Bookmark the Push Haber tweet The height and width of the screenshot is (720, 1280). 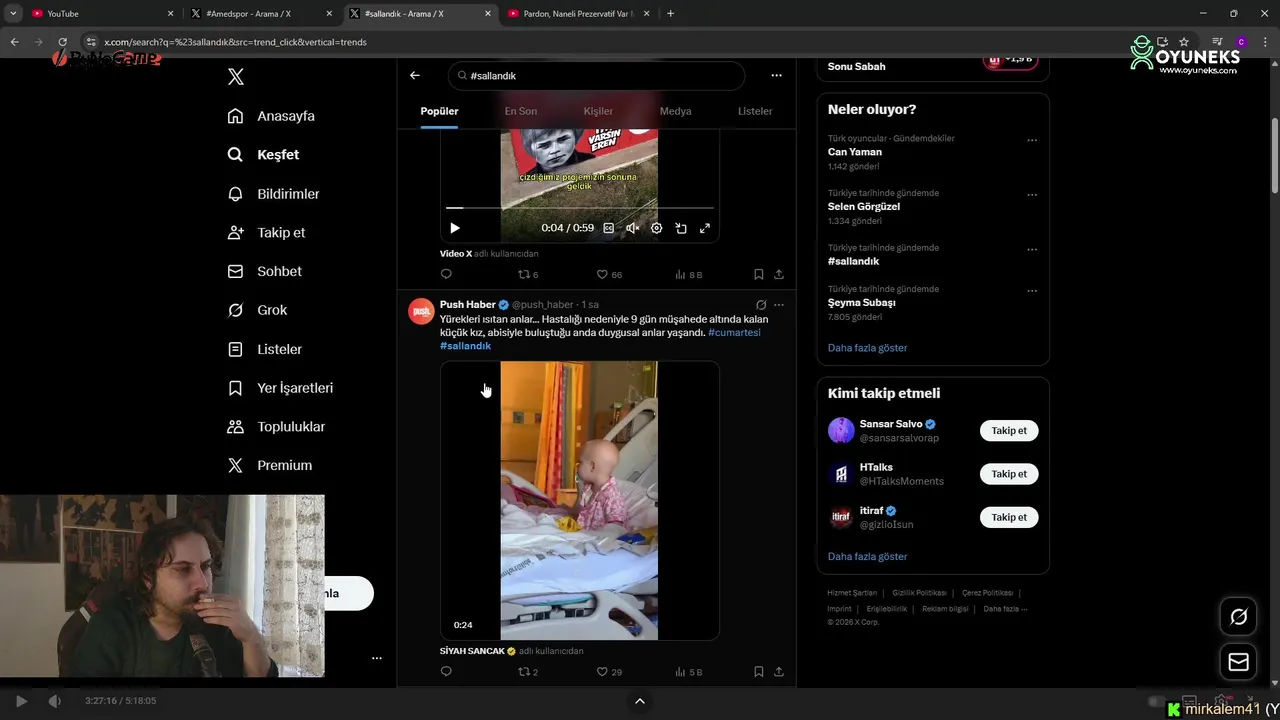759,672
